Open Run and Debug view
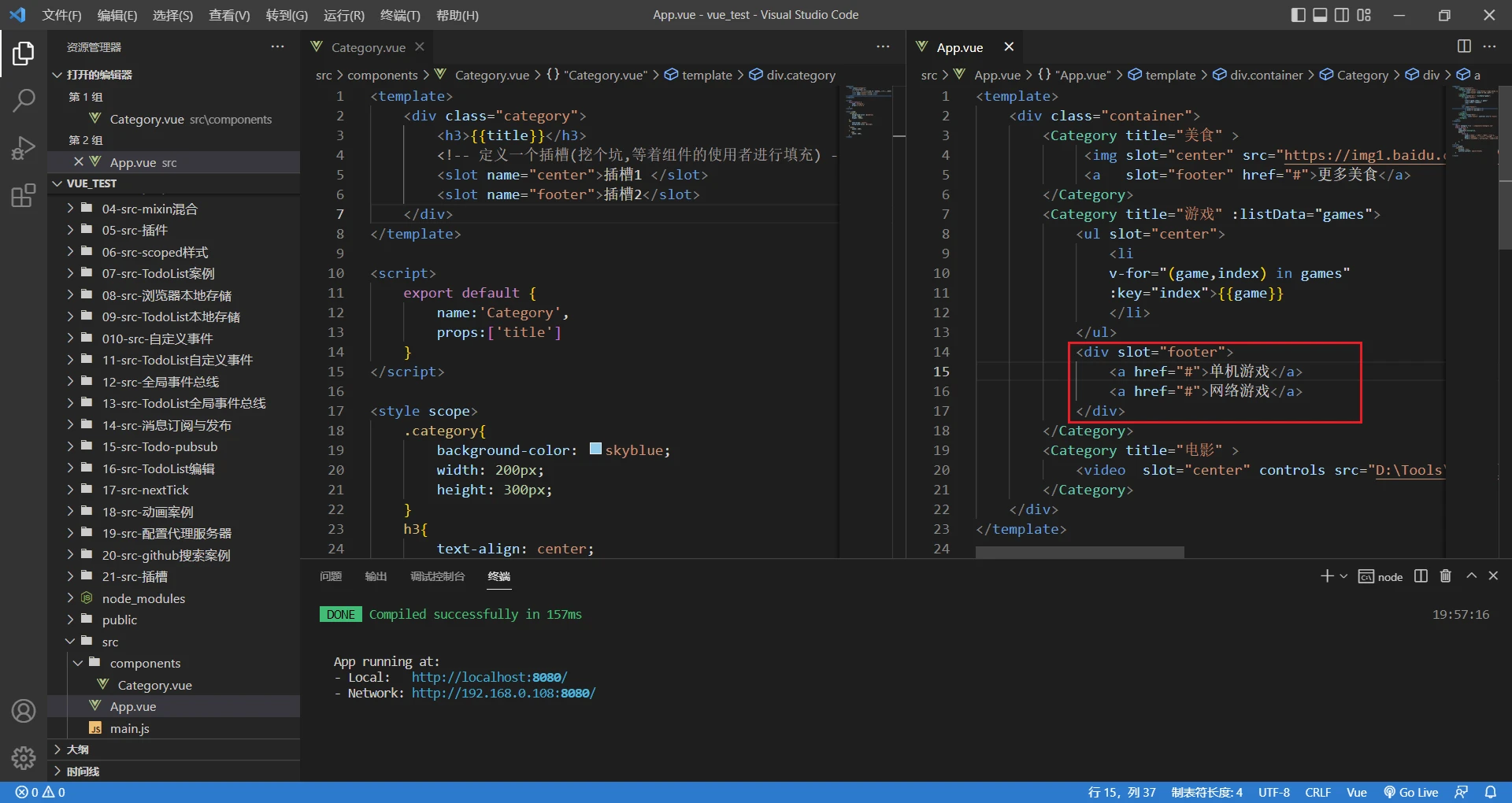Screen dimensions: 1512x803 tap(24, 148)
